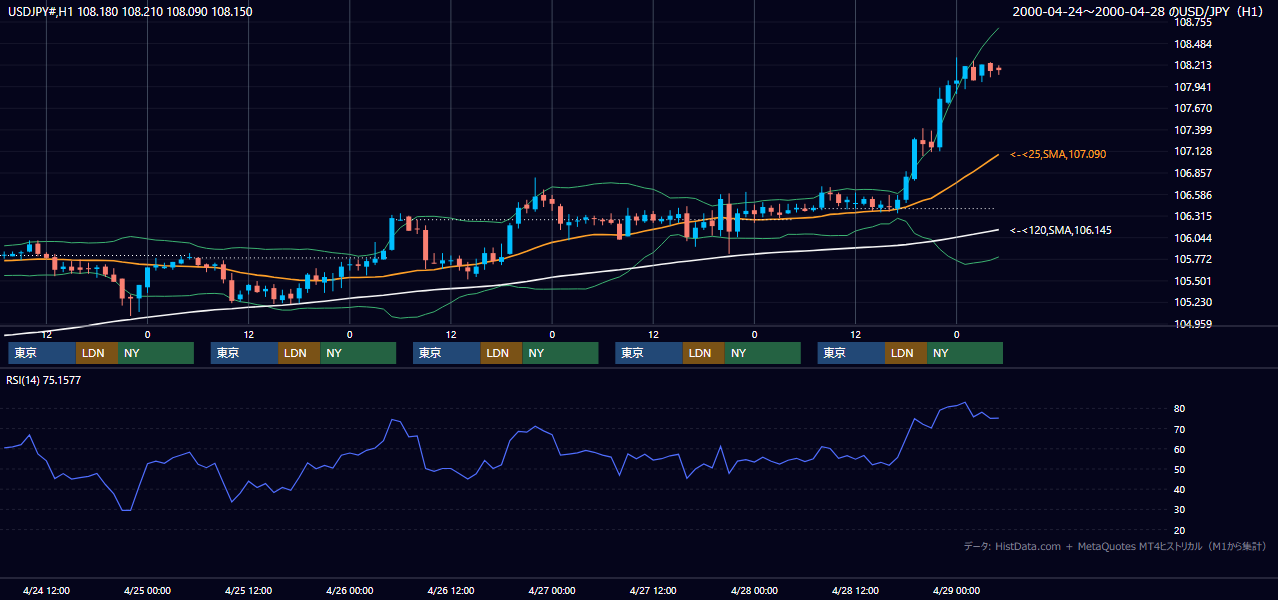
Task: Click the 4/27 00:00 time axis label
Action: click(552, 590)
